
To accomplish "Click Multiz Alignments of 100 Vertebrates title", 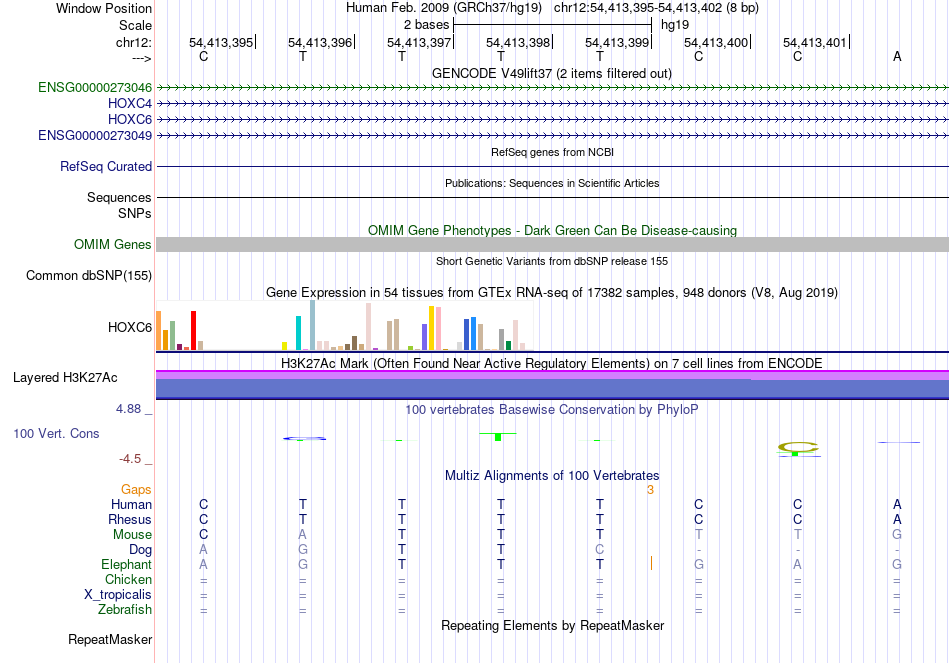I will (x=552, y=476).
